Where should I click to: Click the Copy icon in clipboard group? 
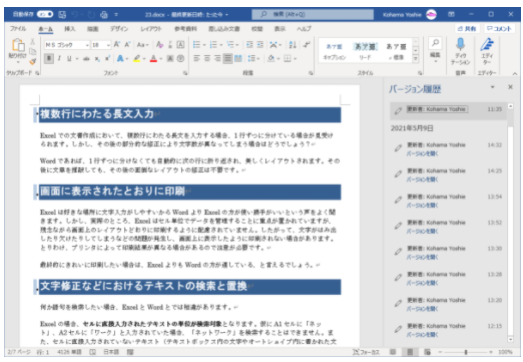click(33, 51)
